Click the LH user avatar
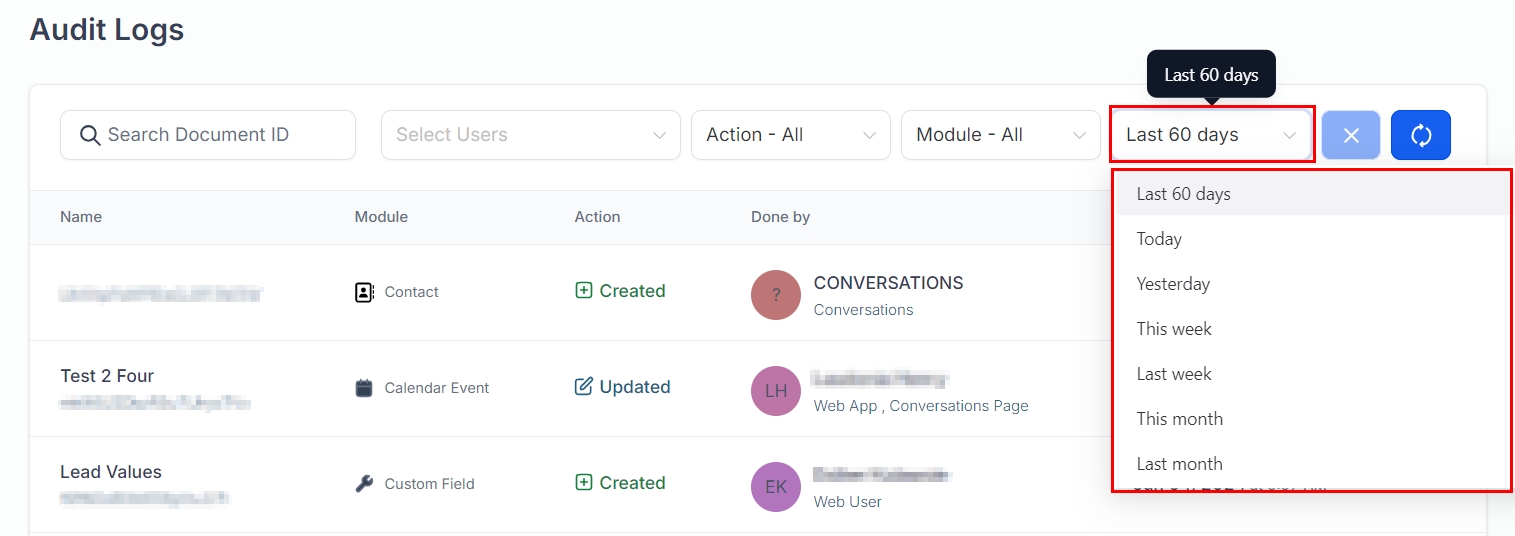Image resolution: width=1515 pixels, height=536 pixels. coord(776,391)
